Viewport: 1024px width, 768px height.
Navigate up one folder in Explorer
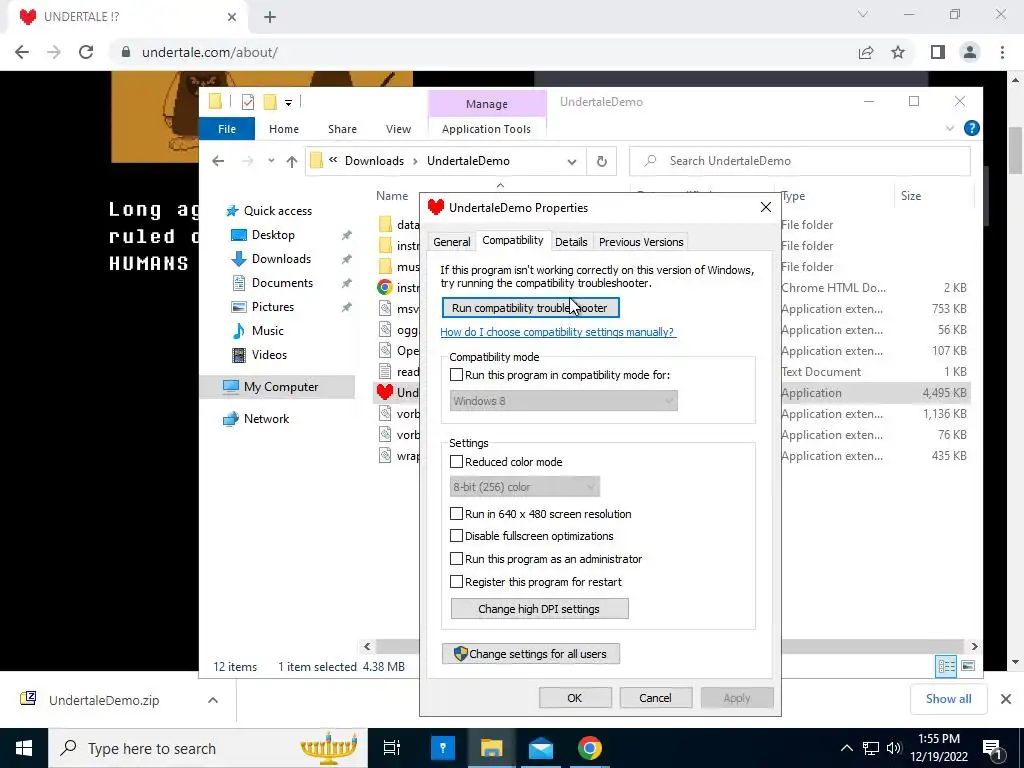pos(291,161)
